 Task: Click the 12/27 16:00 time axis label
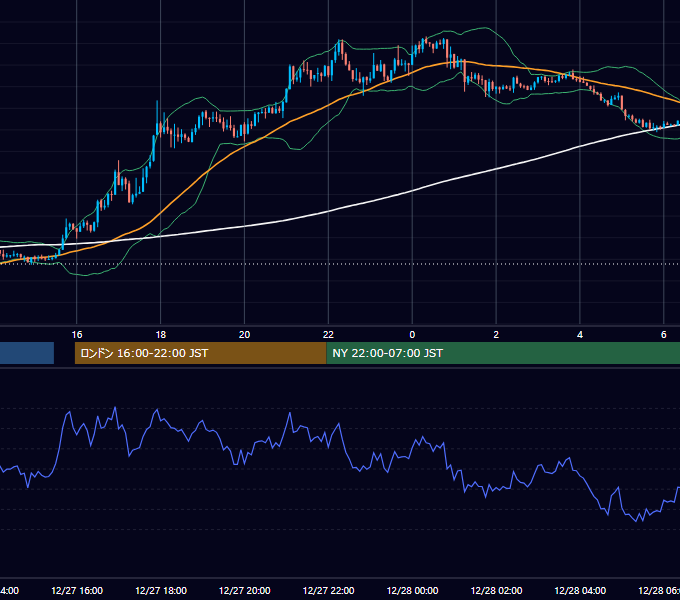pos(77,590)
